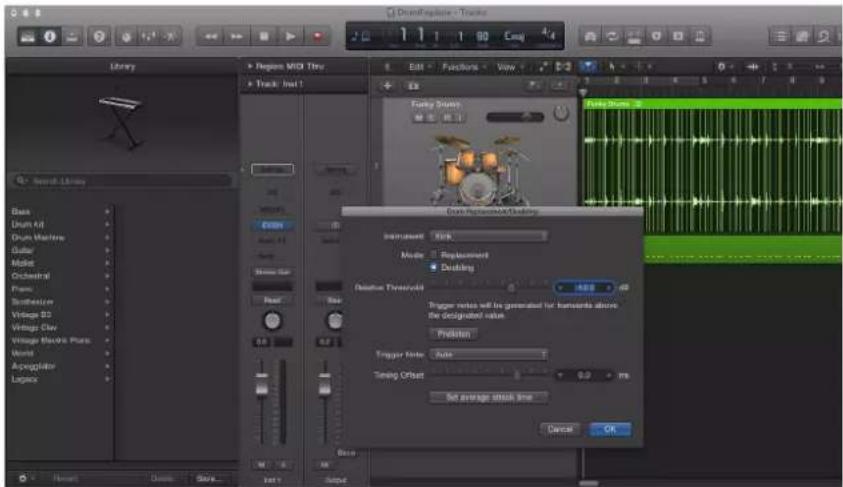
Task: Click the add track plus button
Action: (387, 86)
